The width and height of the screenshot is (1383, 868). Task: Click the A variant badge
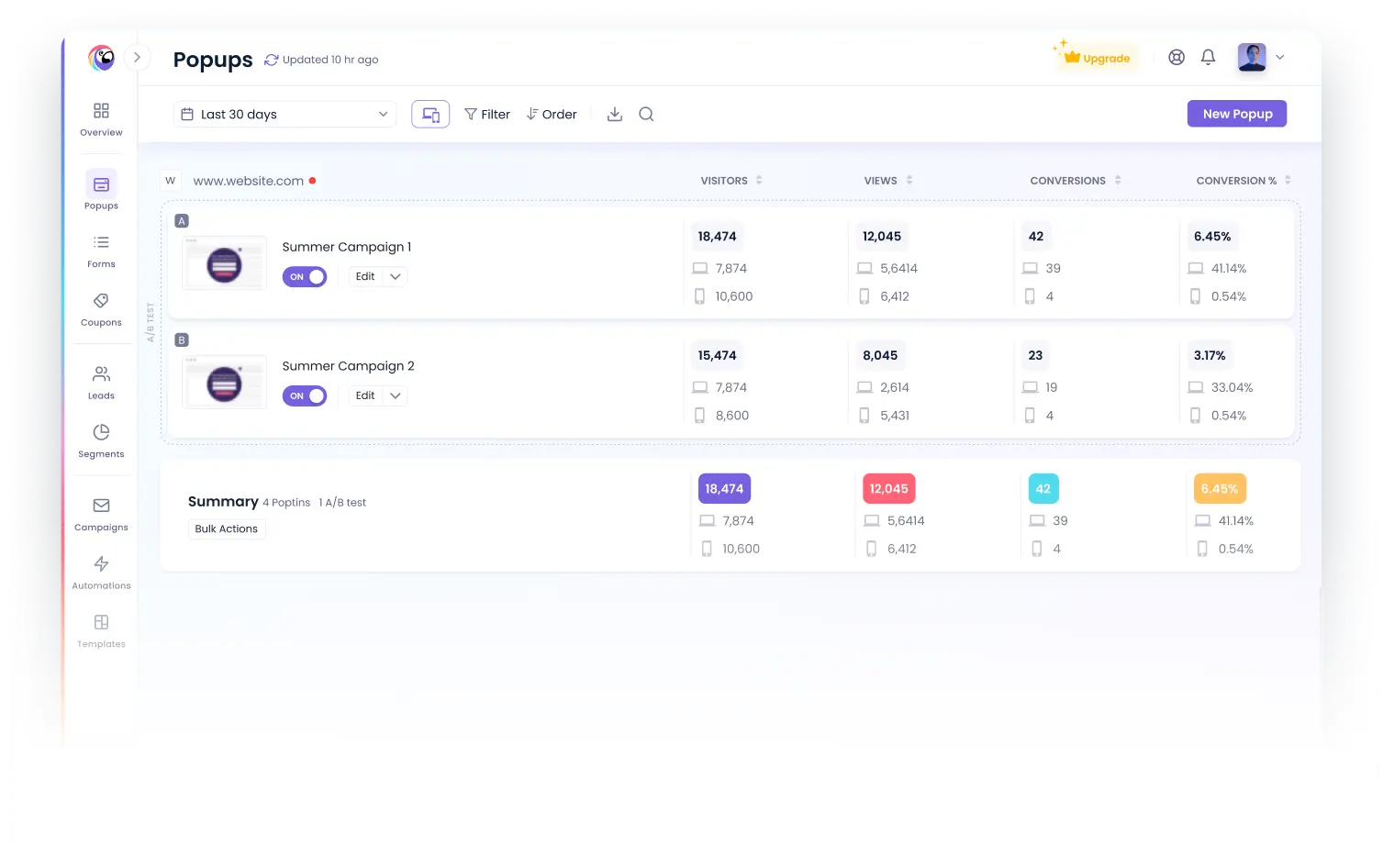pos(182,221)
